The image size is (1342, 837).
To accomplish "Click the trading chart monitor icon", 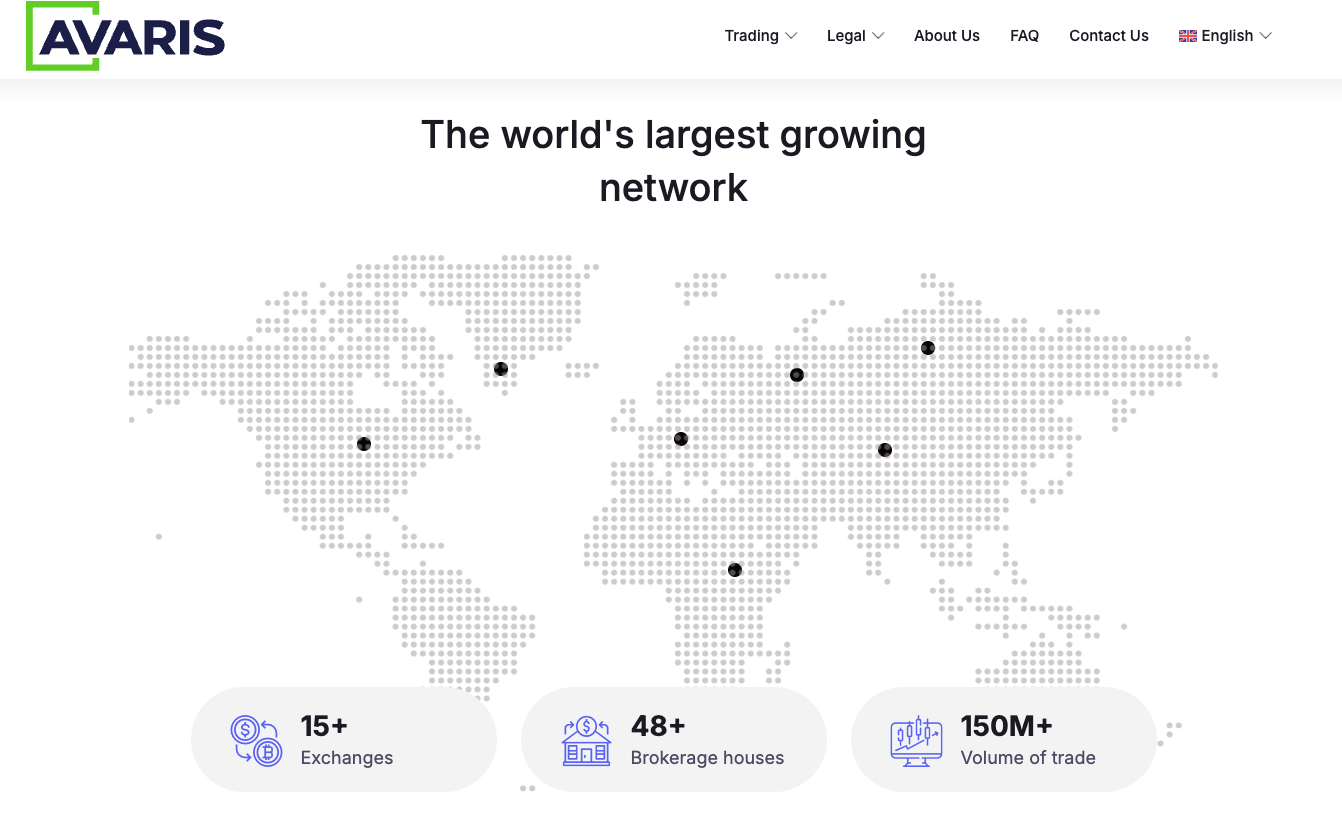I will coord(916,741).
